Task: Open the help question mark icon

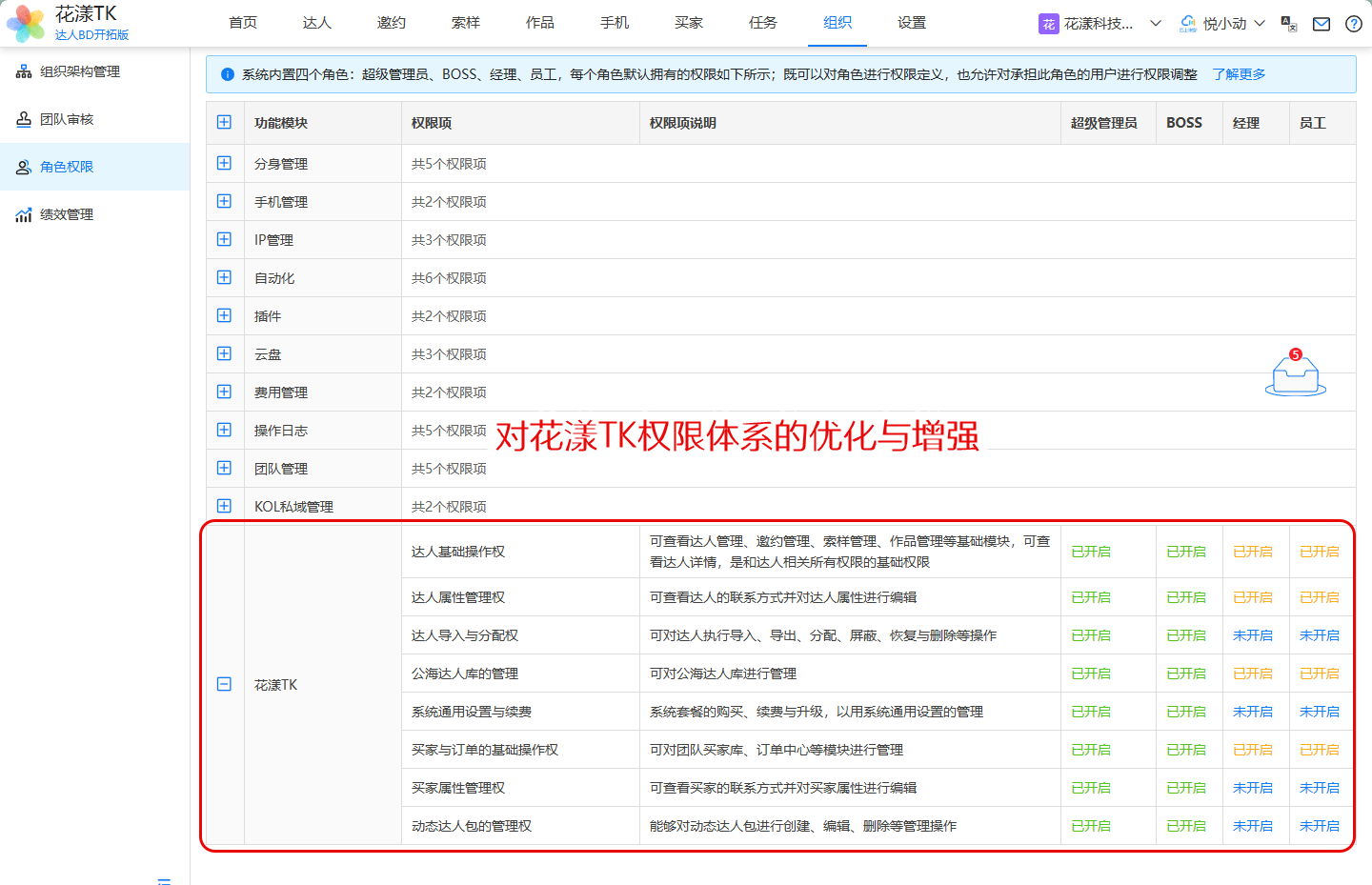Action: [1353, 24]
